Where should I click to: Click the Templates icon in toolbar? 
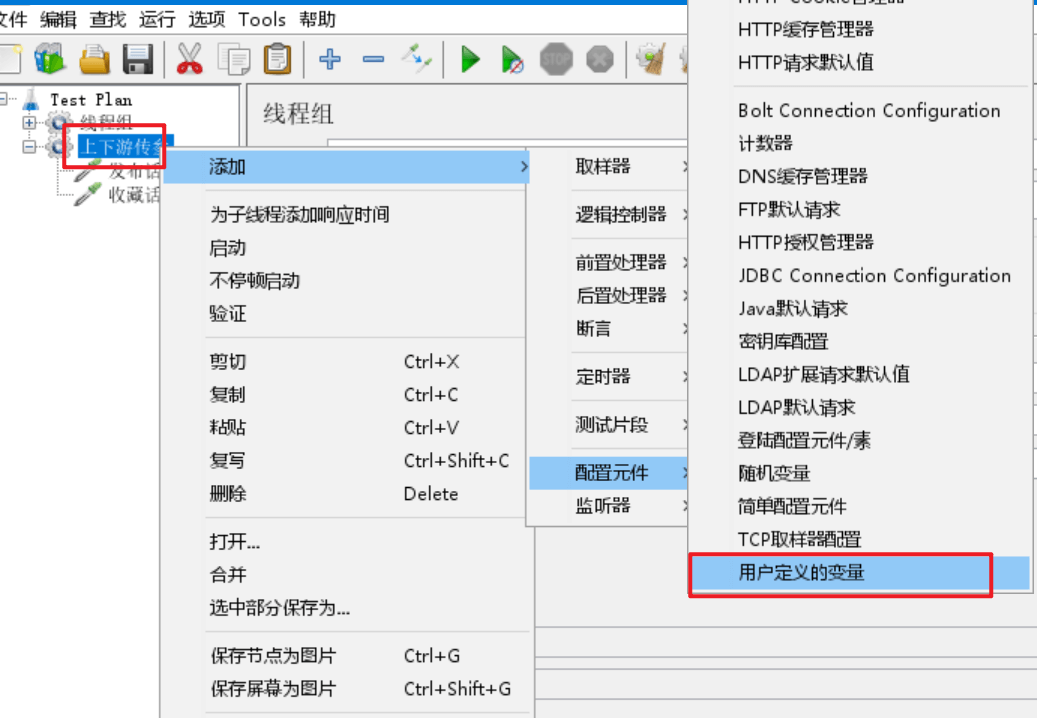point(50,60)
